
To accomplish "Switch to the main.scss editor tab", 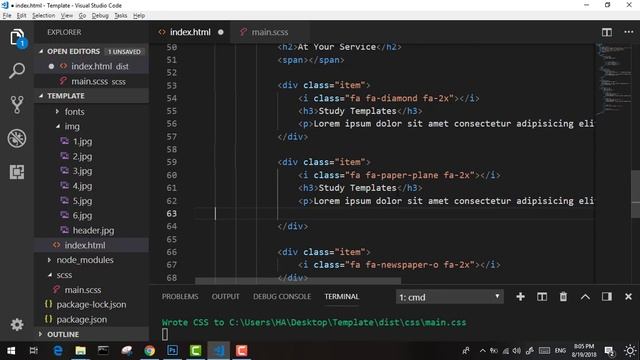I will point(270,32).
